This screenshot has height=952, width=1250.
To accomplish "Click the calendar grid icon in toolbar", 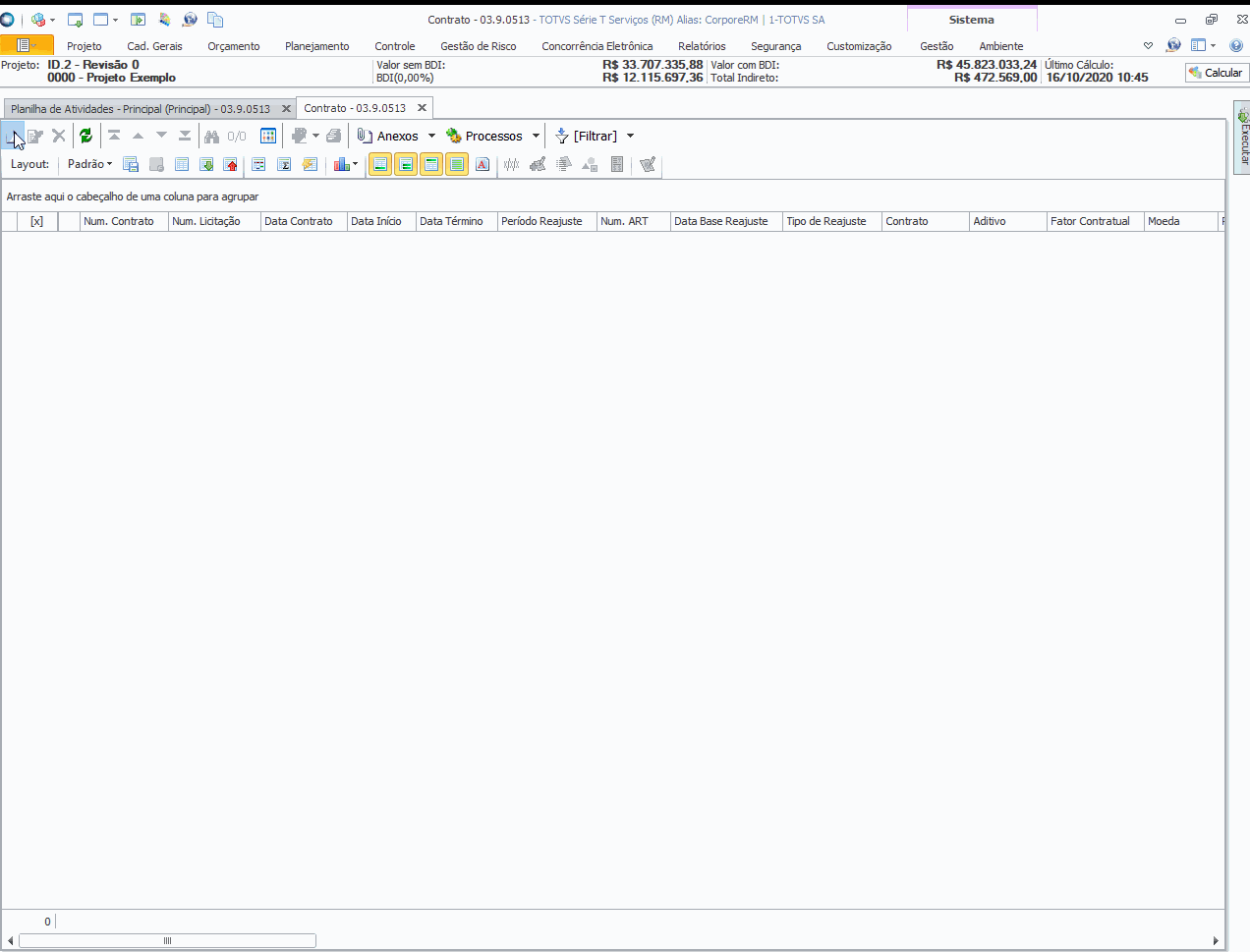I will tap(268, 137).
